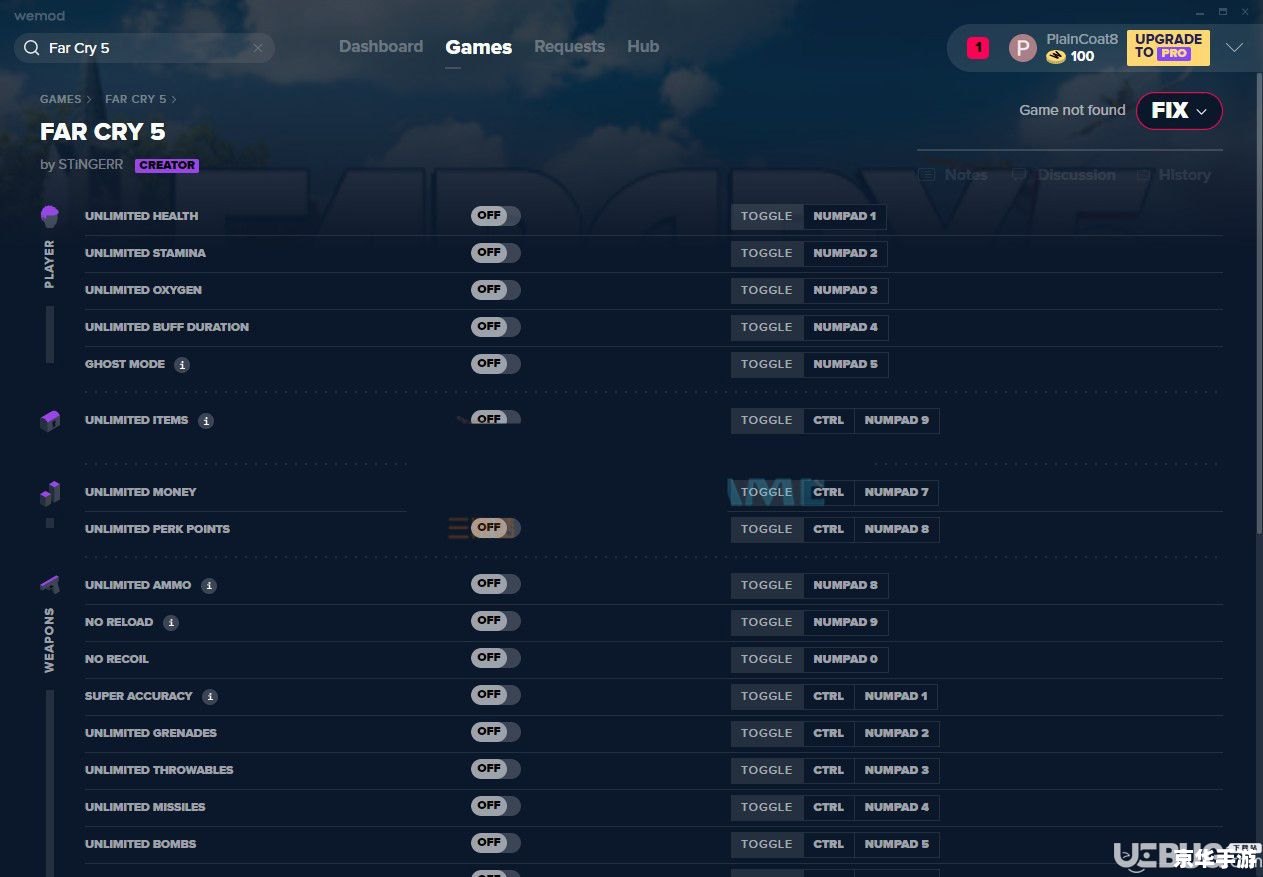Image resolution: width=1263 pixels, height=877 pixels.
Task: Click the PlainCoat8 profile avatar
Action: coord(1022,47)
